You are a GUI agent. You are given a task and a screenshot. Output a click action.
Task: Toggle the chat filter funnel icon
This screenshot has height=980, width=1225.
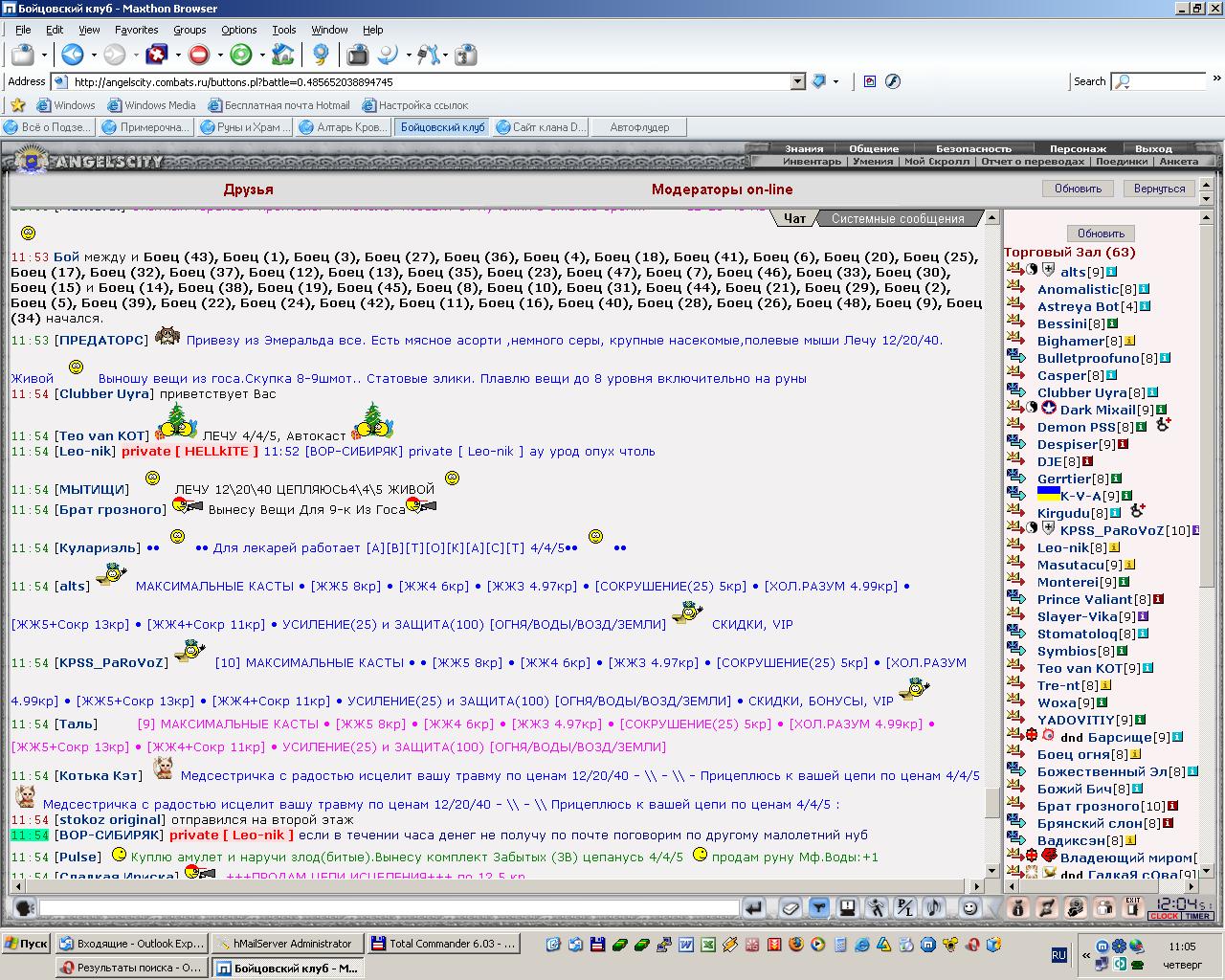pos(818,907)
